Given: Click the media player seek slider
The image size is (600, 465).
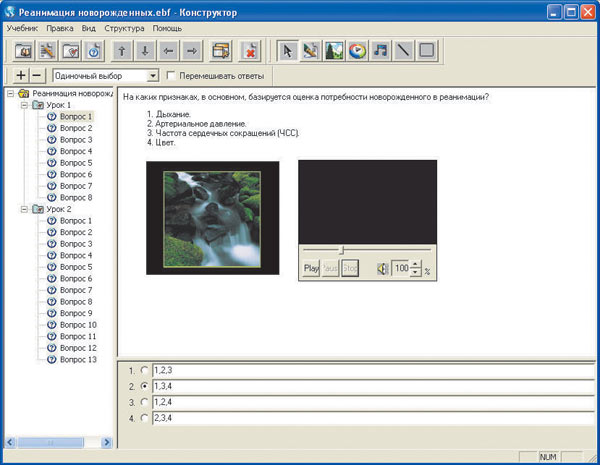Looking at the screenshot, I should pyautogui.click(x=341, y=250).
